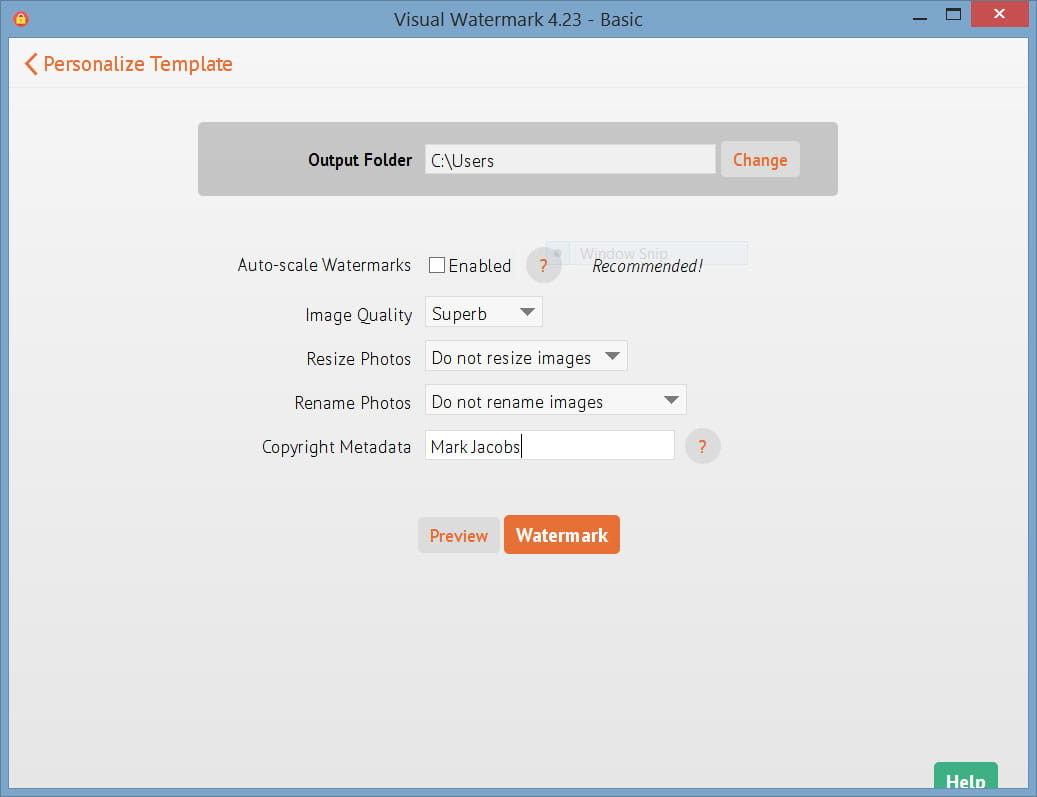Click the Copyright Metadata text field

(x=550, y=445)
